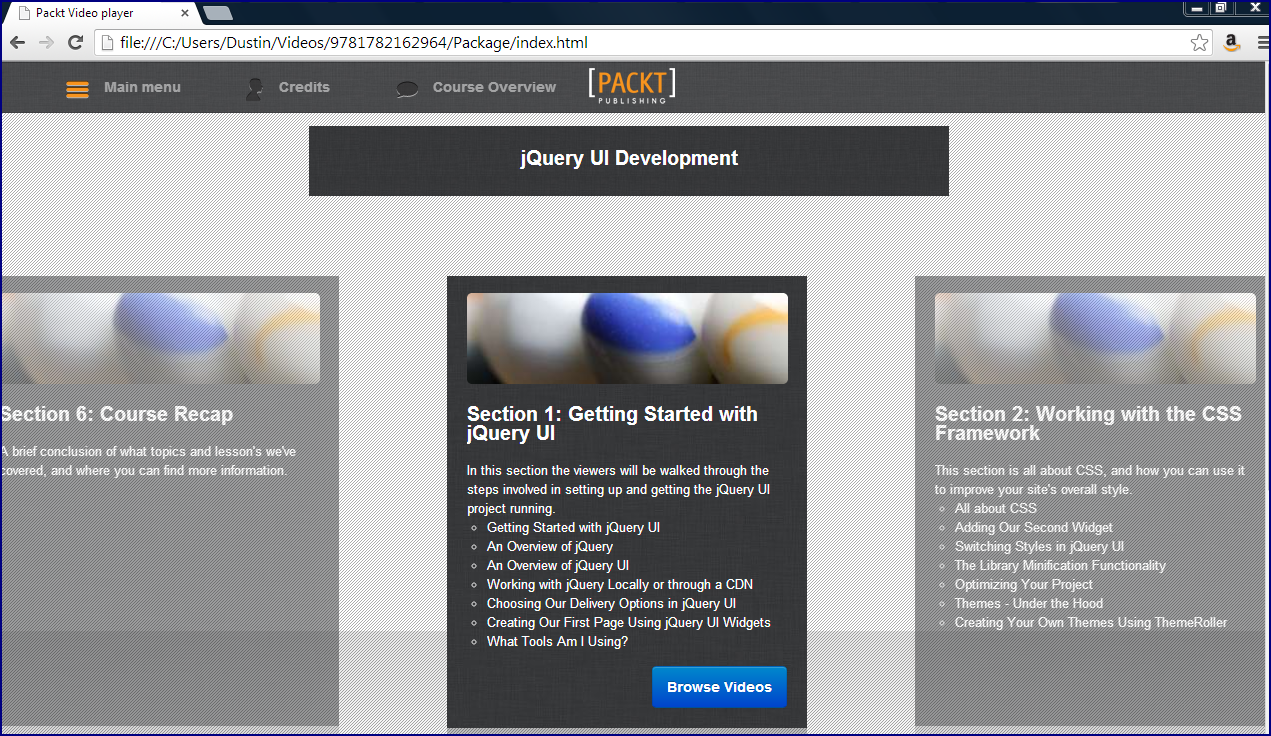Bookmark this page with the star icon

(x=1199, y=42)
